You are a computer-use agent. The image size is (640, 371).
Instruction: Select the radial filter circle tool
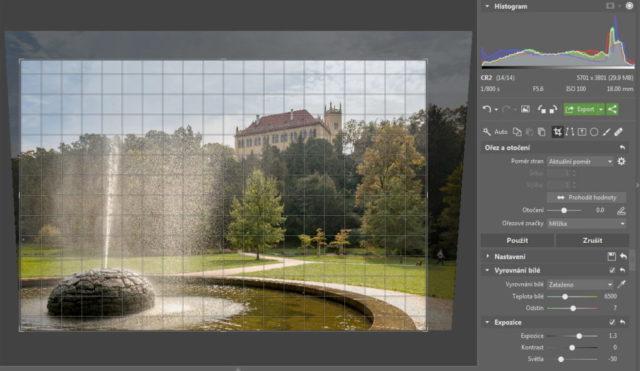click(x=594, y=132)
